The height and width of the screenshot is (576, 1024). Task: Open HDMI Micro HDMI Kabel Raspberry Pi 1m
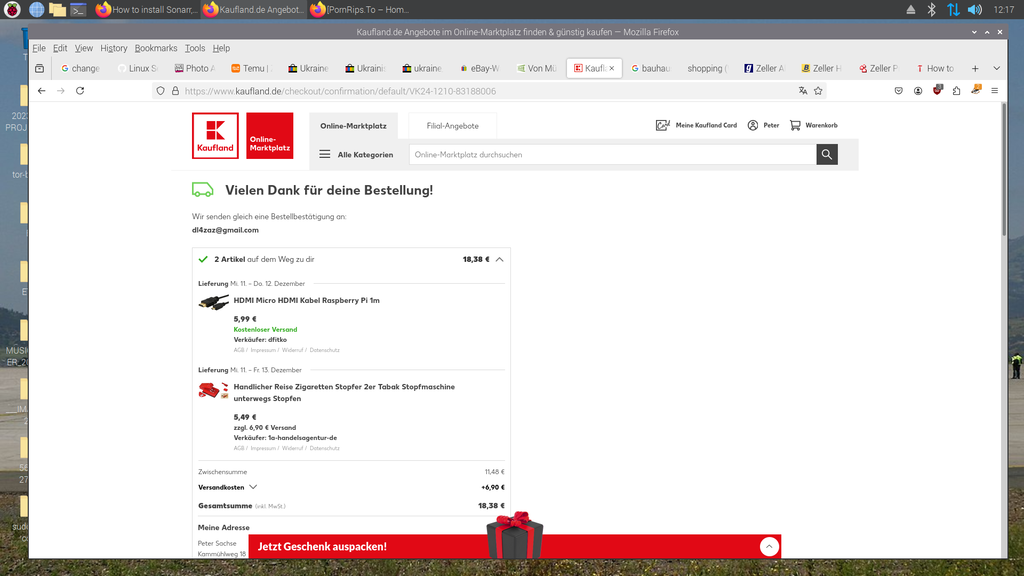(306, 300)
